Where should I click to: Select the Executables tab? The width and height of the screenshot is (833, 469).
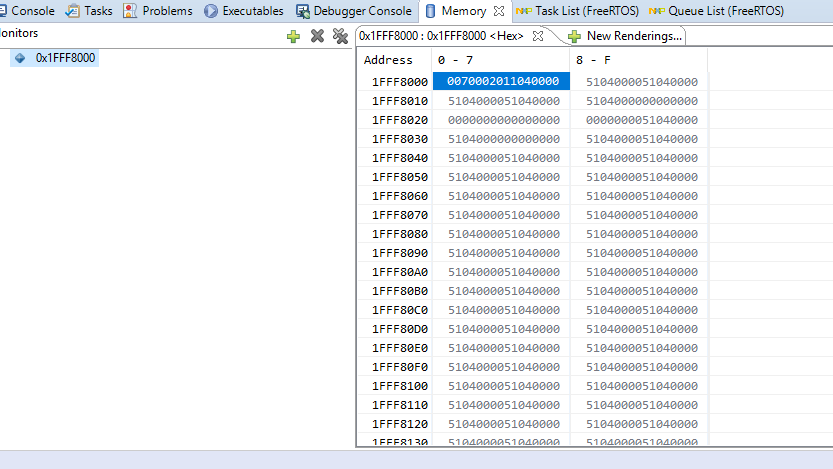click(x=244, y=11)
